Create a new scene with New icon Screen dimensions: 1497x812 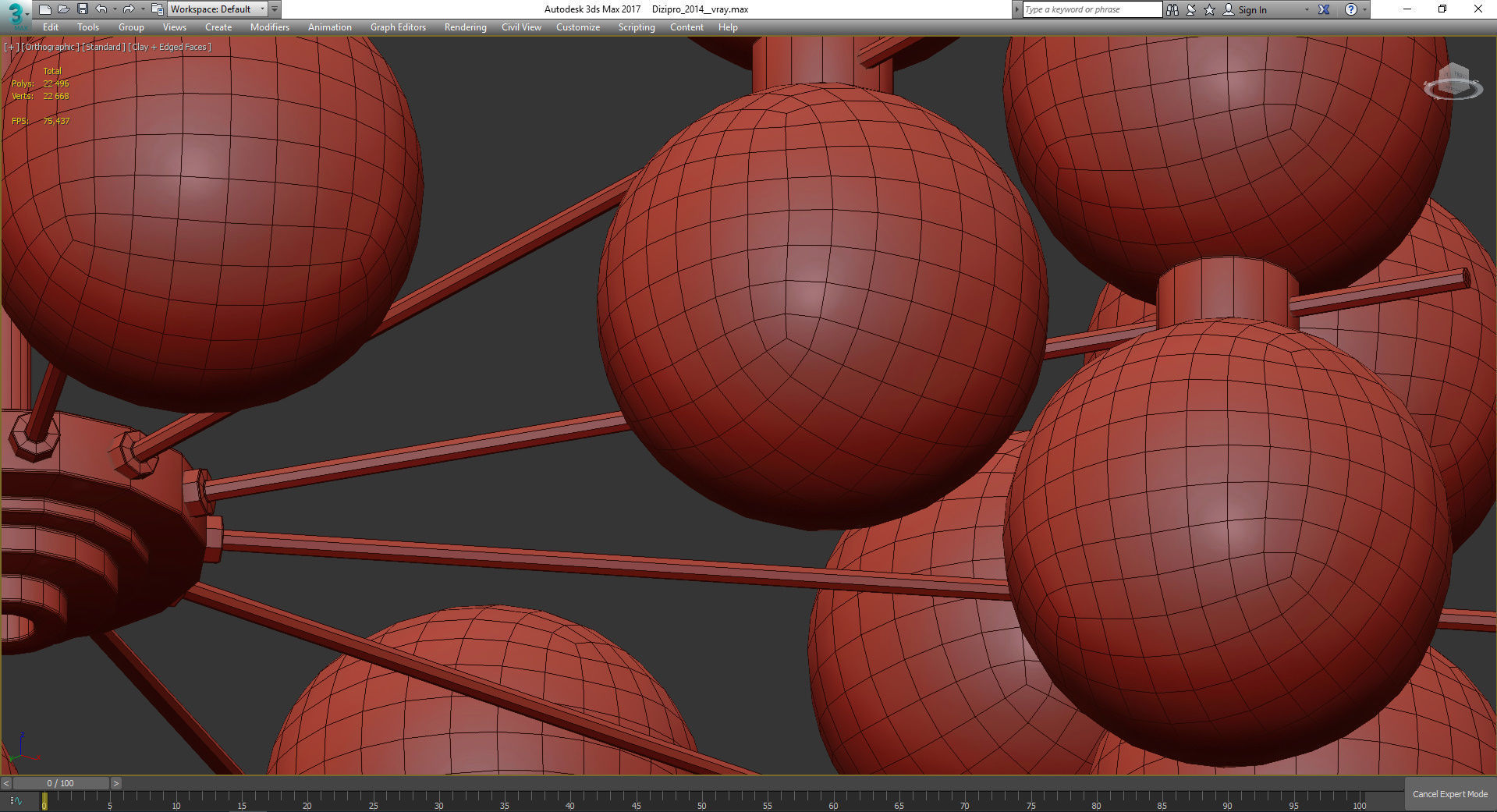point(45,9)
